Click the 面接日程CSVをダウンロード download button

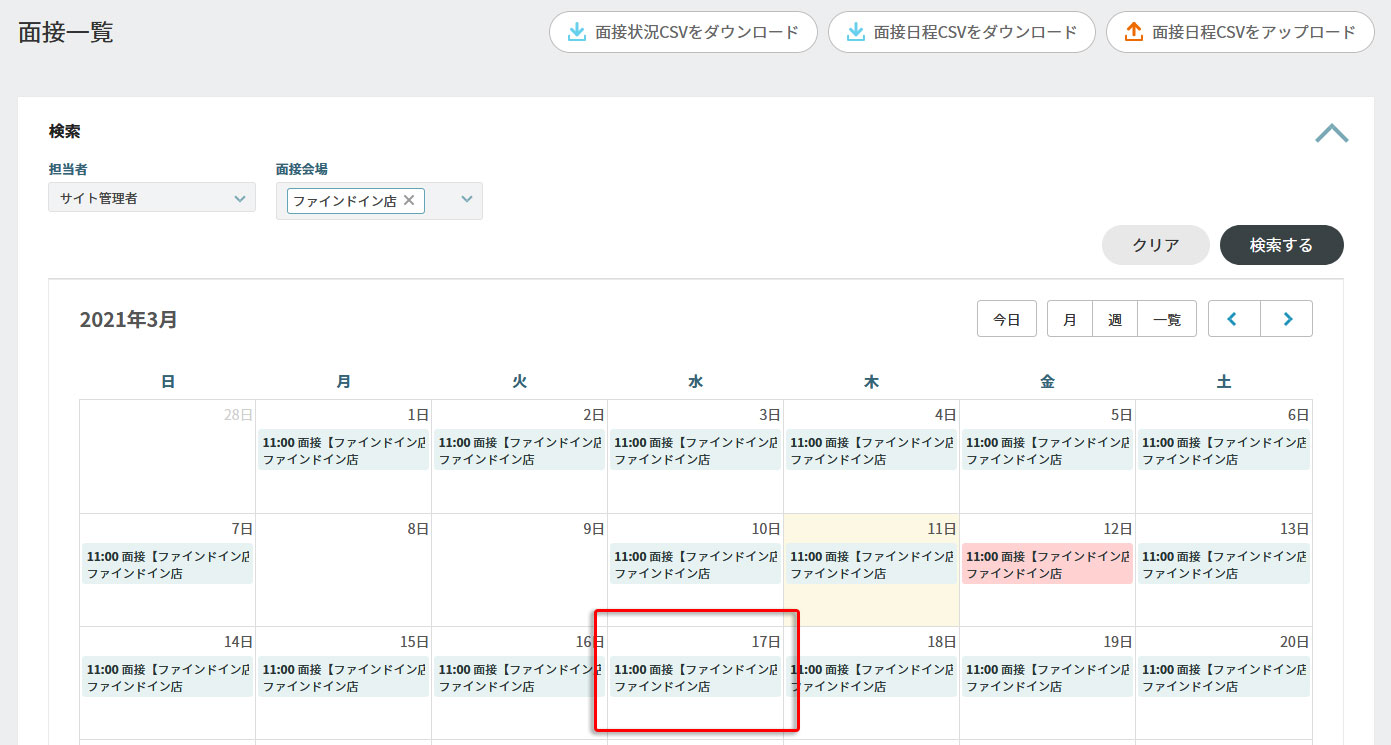(961, 32)
